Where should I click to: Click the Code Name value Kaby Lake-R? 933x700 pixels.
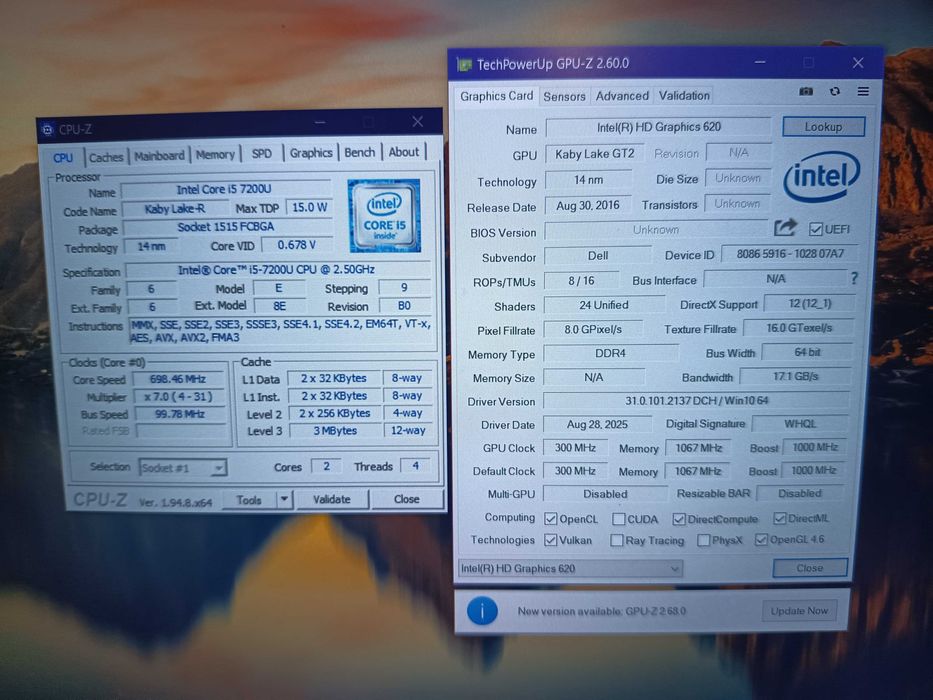pos(175,209)
